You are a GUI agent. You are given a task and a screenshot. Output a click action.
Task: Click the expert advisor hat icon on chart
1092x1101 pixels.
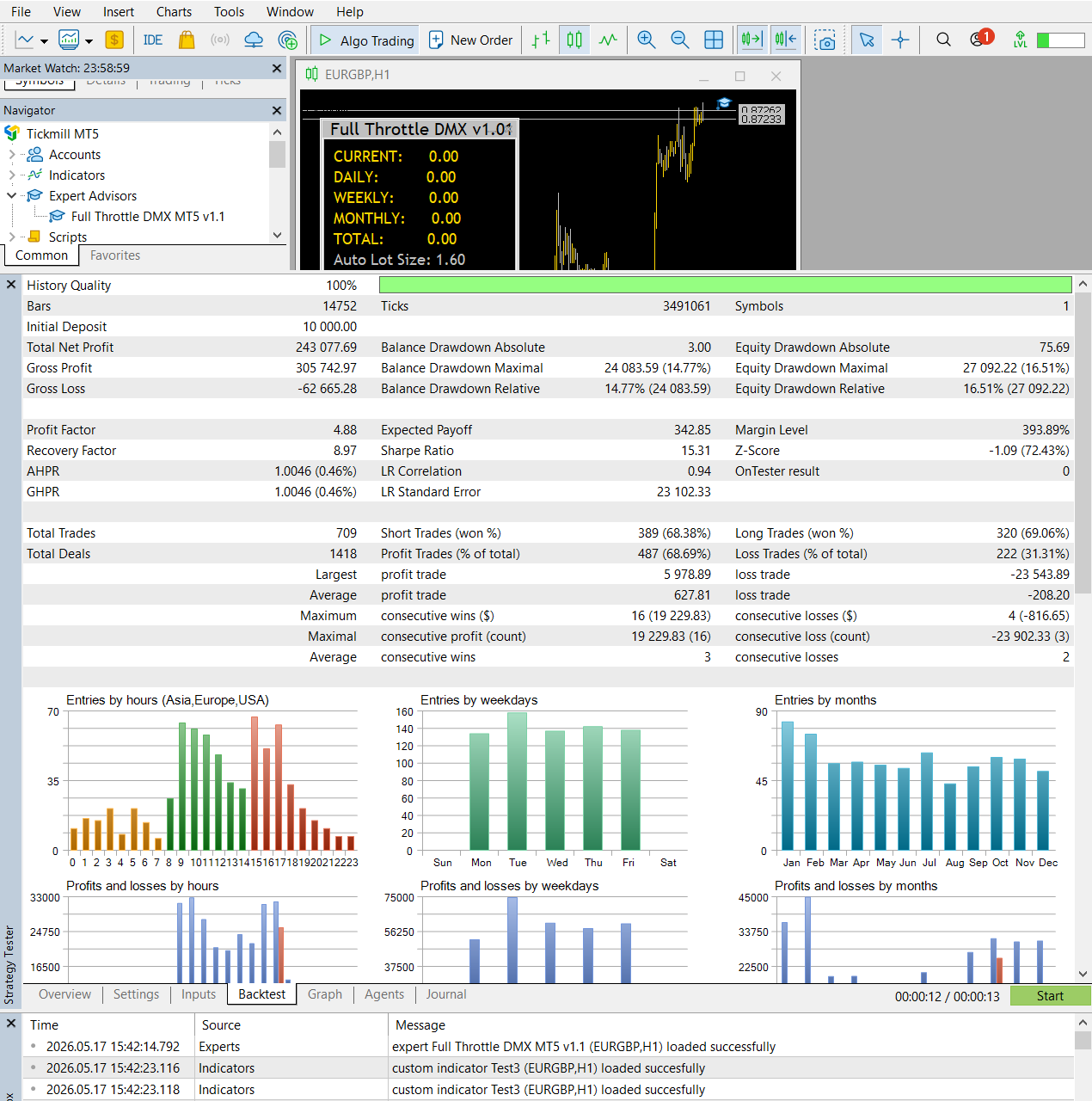tap(724, 103)
